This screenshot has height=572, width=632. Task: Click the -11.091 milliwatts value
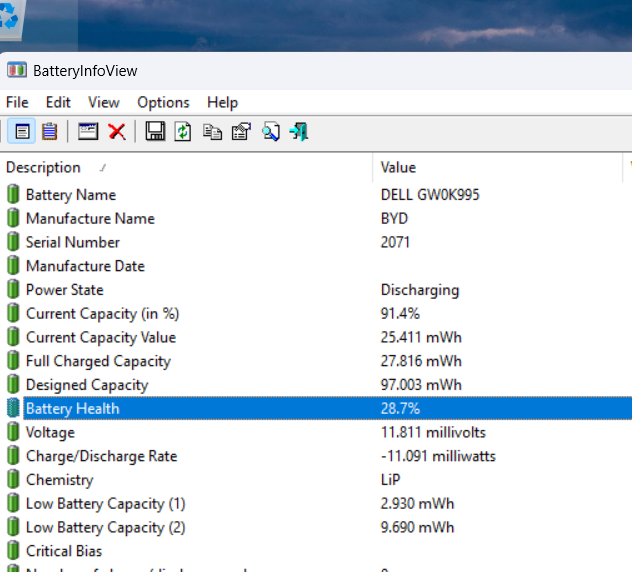pyautogui.click(x=438, y=456)
